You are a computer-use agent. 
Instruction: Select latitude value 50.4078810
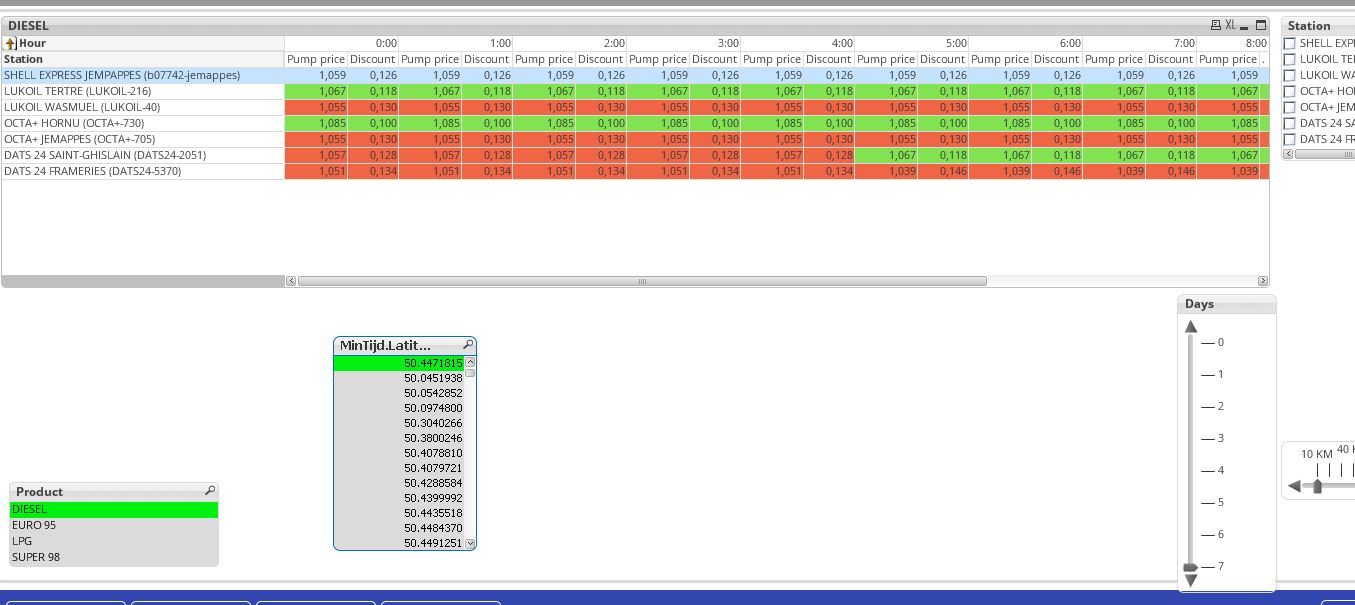tap(399, 453)
